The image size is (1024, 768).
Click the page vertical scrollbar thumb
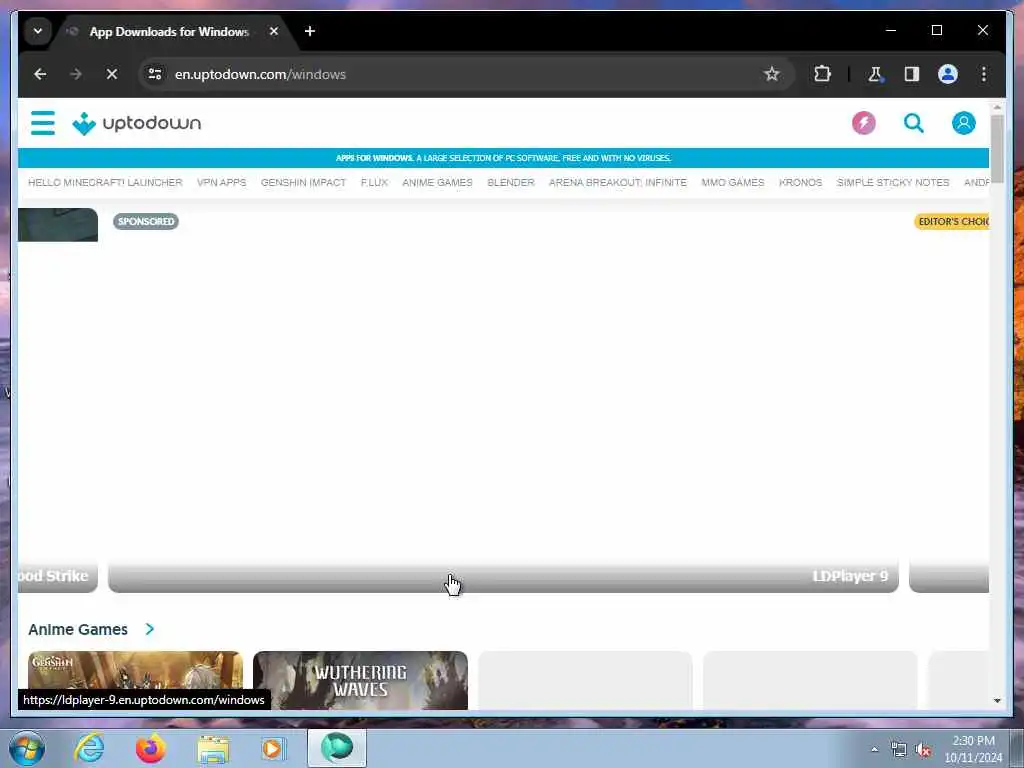point(997,149)
